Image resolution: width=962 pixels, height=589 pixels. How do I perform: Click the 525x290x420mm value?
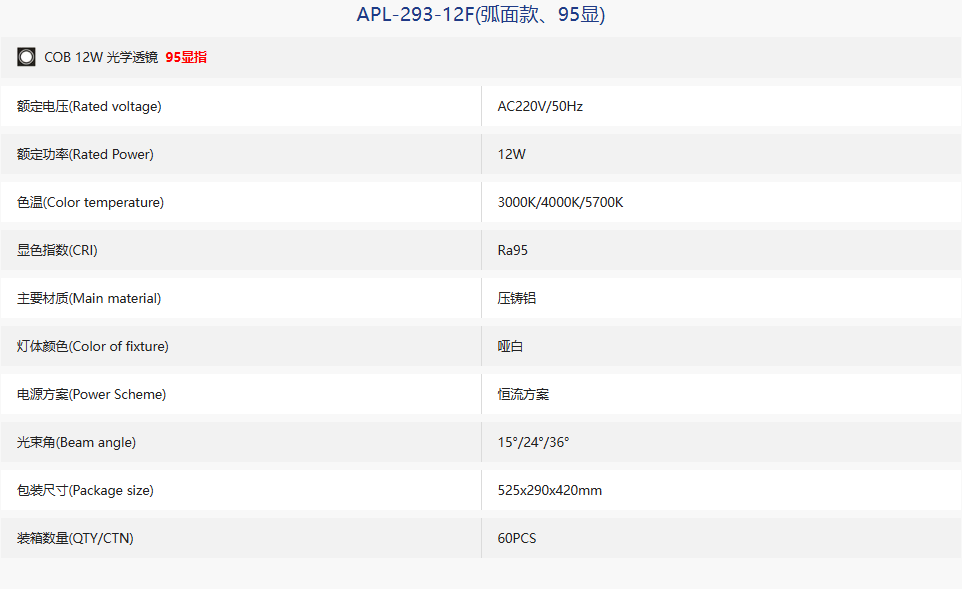pos(550,490)
